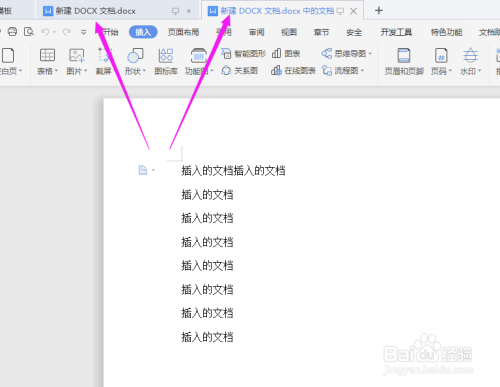Click first line 插入的文档插入的文档
500x387 pixels.
tap(233, 171)
